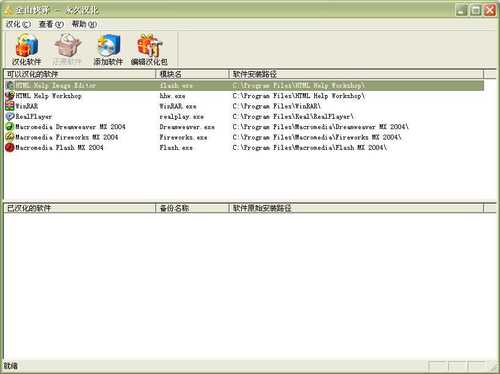Click the C:\Program Files\Real\RealPlayer\ path cell

293,116
